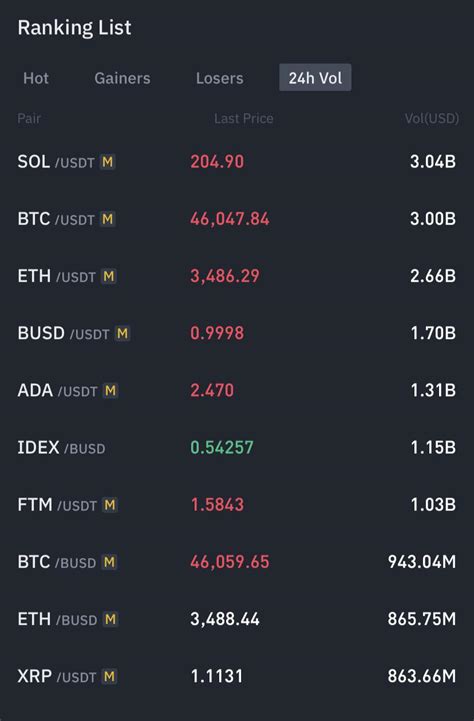Open ADA/USDT trading pair

click(237, 390)
